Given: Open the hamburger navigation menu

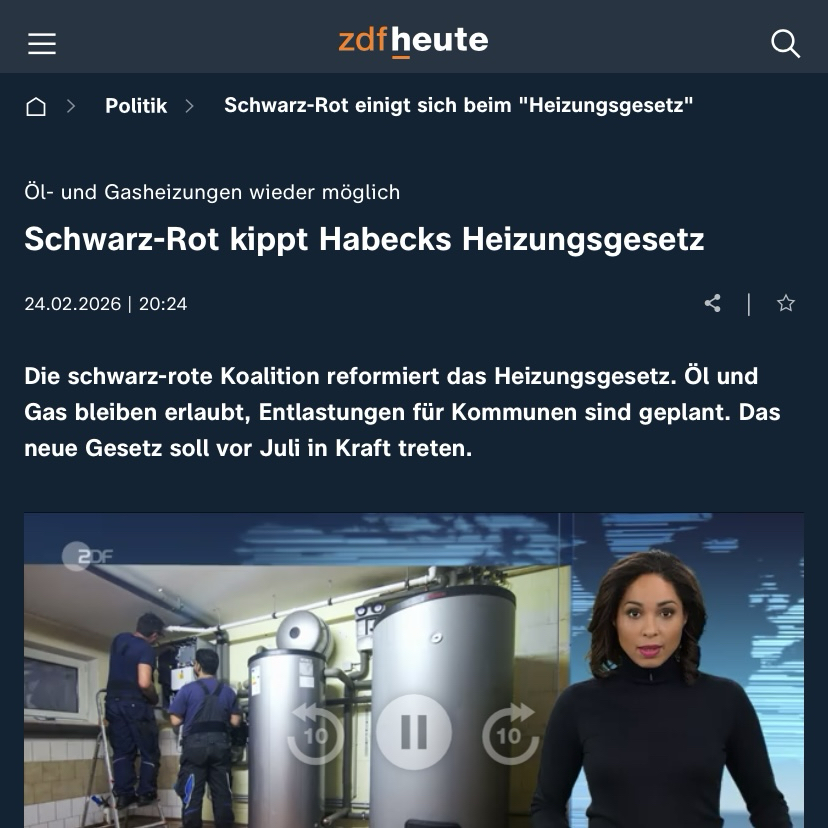Looking at the screenshot, I should (42, 43).
